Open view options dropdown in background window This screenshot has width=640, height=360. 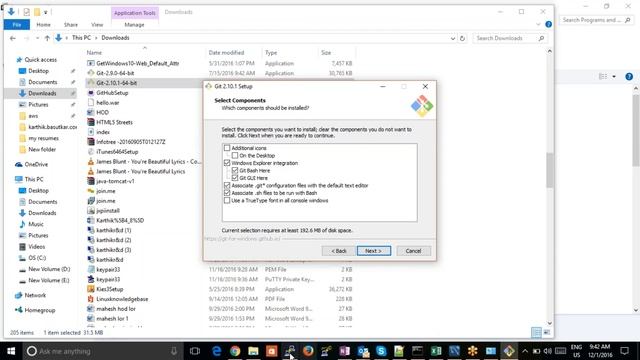click(613, 76)
